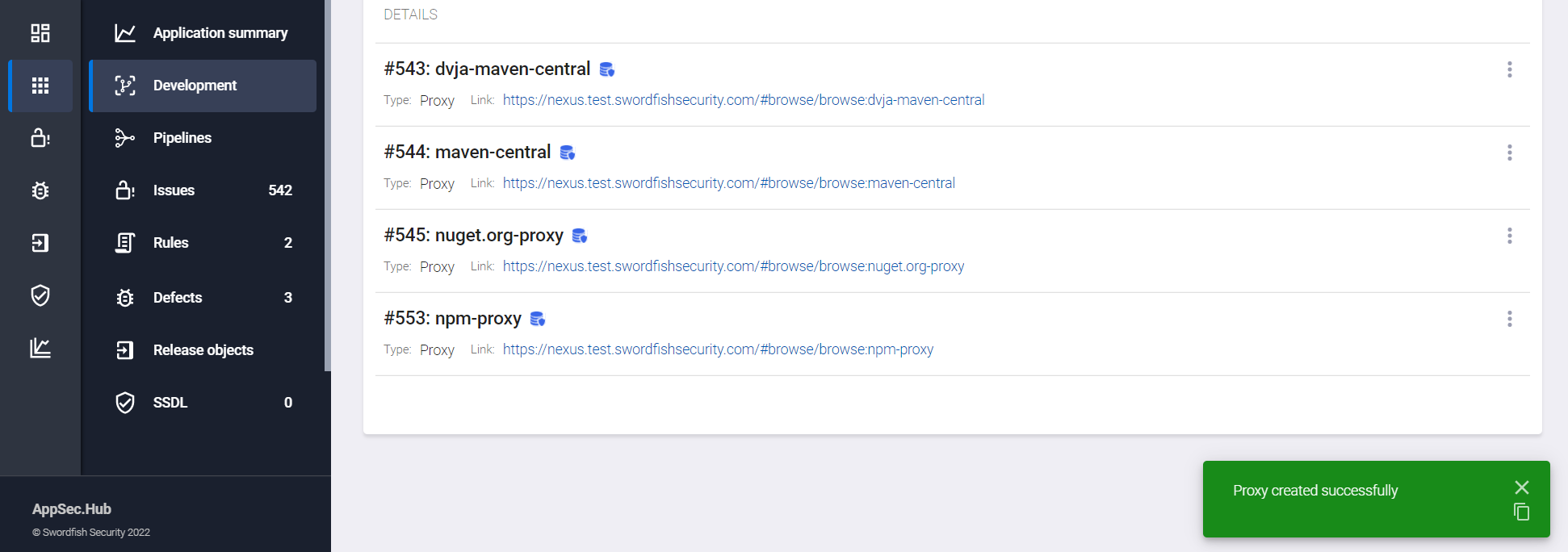Click database icon next to npm-proxy

pyautogui.click(x=538, y=320)
